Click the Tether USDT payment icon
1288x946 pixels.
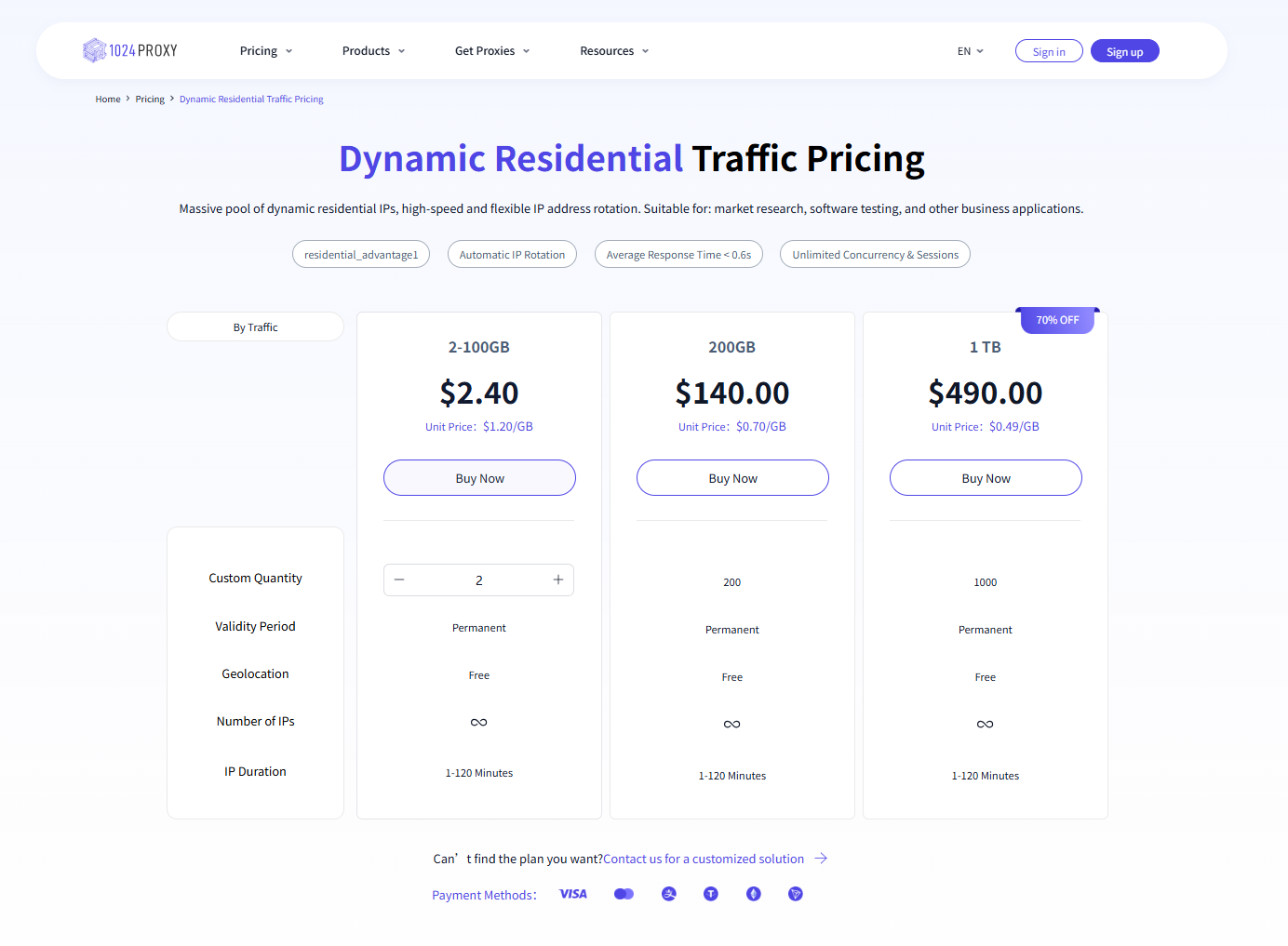[711, 894]
